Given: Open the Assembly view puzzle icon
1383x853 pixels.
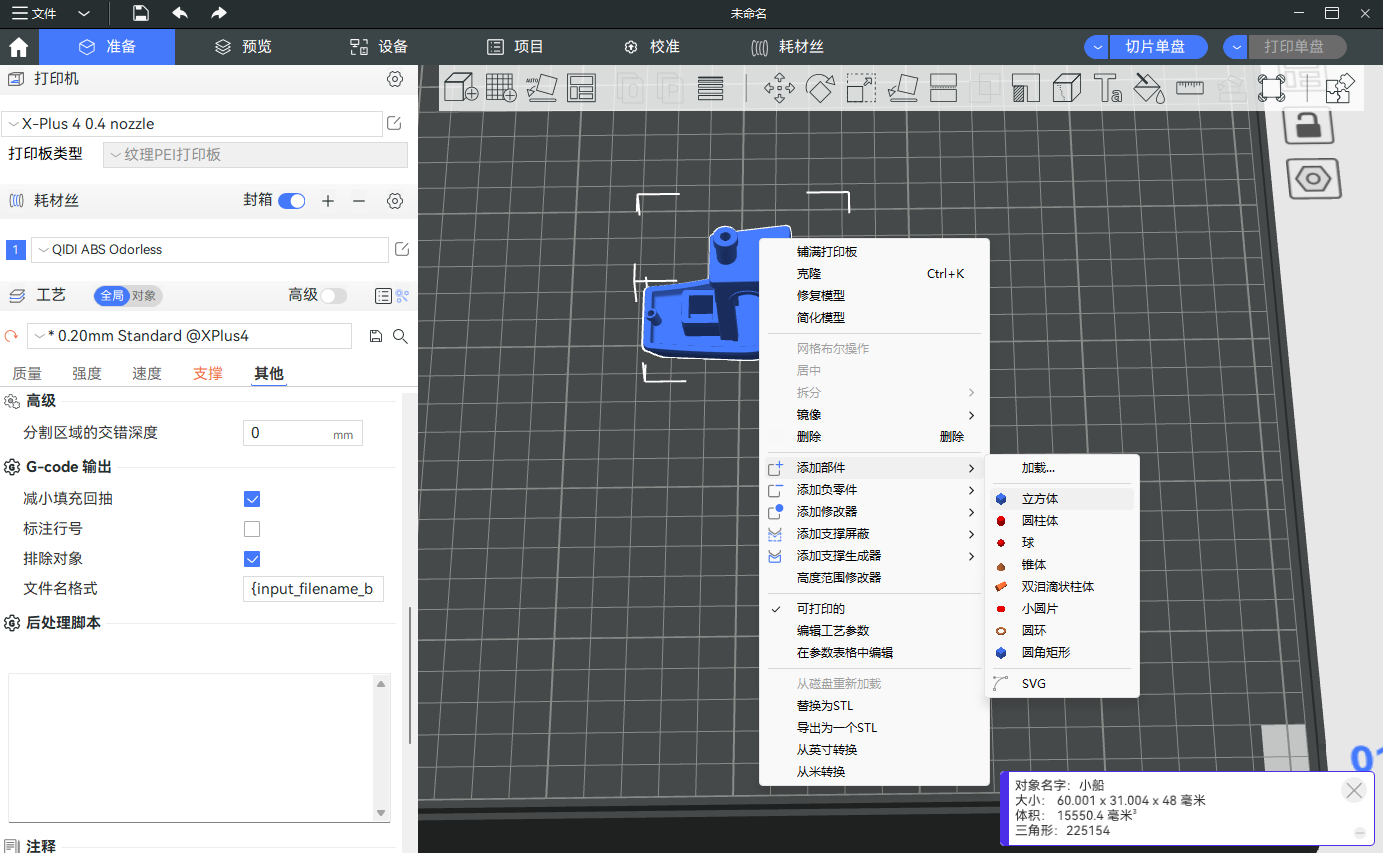Looking at the screenshot, I should tap(1339, 88).
